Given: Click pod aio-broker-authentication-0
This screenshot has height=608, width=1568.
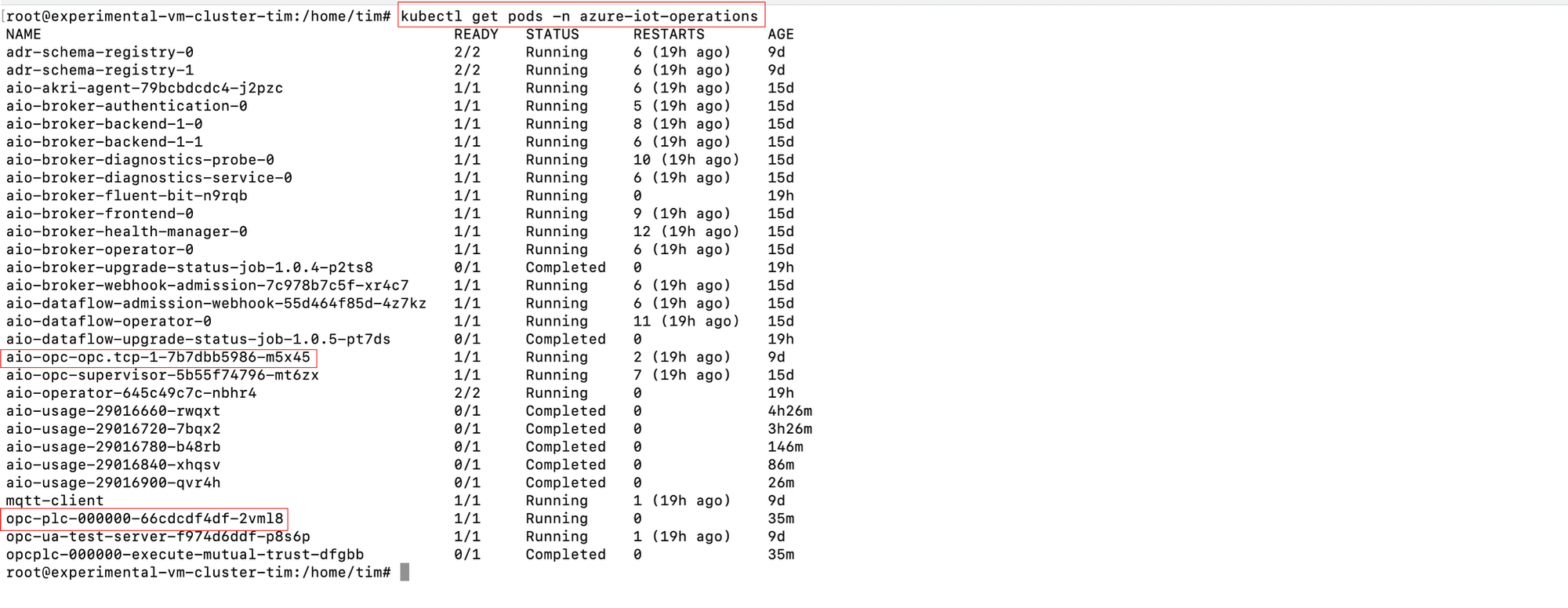Looking at the screenshot, I should (126, 107).
